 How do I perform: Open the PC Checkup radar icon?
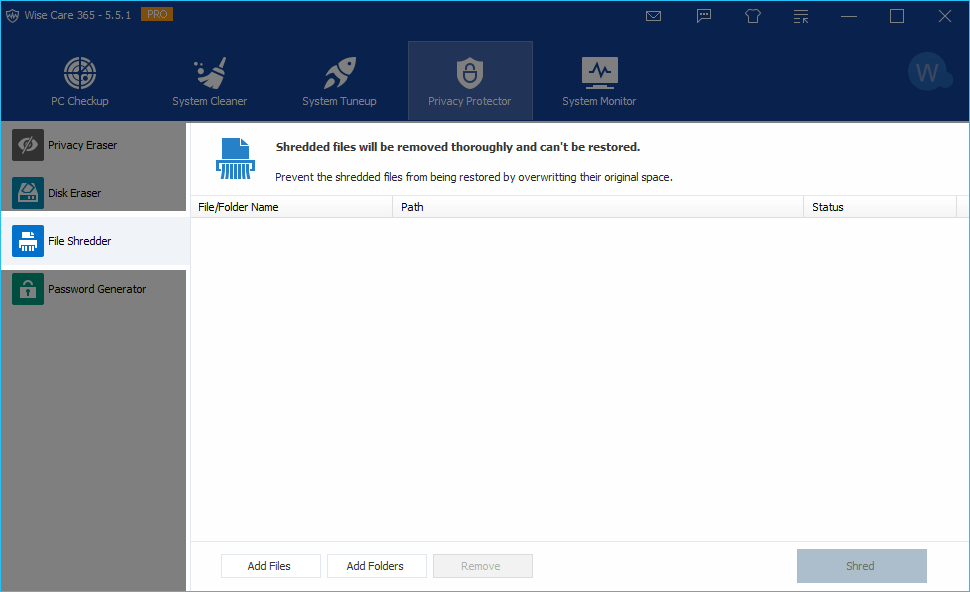click(x=80, y=72)
